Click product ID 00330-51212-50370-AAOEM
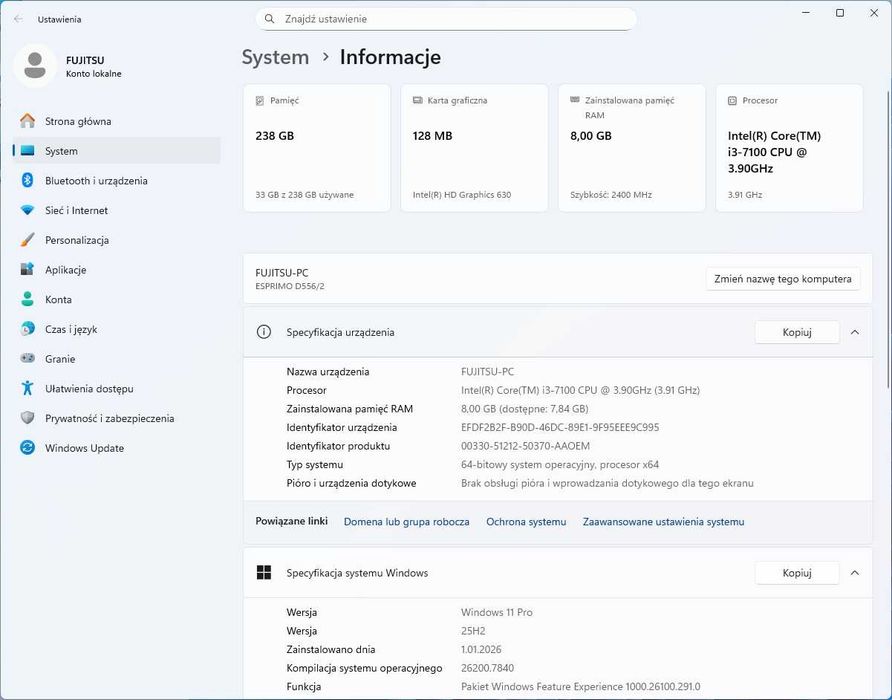Viewport: 892px width, 700px height. pyautogui.click(x=525, y=446)
